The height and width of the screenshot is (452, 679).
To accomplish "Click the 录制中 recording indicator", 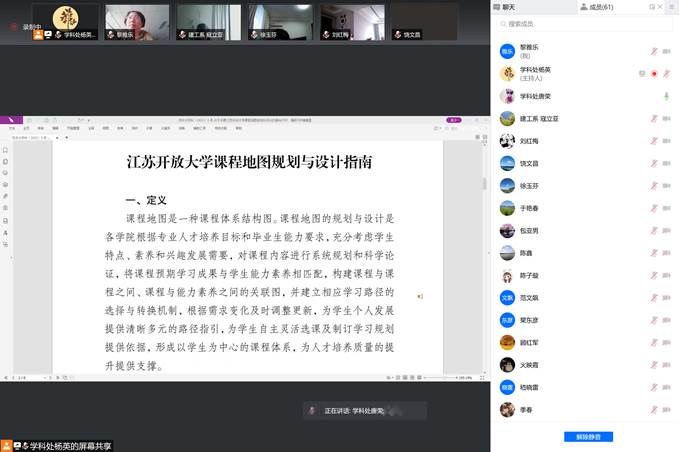I will click(27, 27).
